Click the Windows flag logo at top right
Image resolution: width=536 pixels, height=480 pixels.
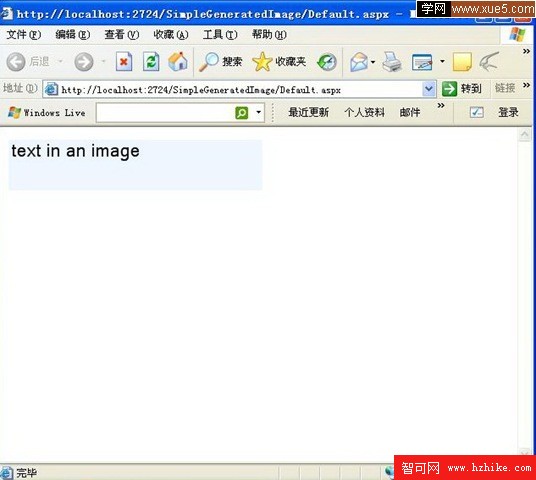tap(517, 35)
